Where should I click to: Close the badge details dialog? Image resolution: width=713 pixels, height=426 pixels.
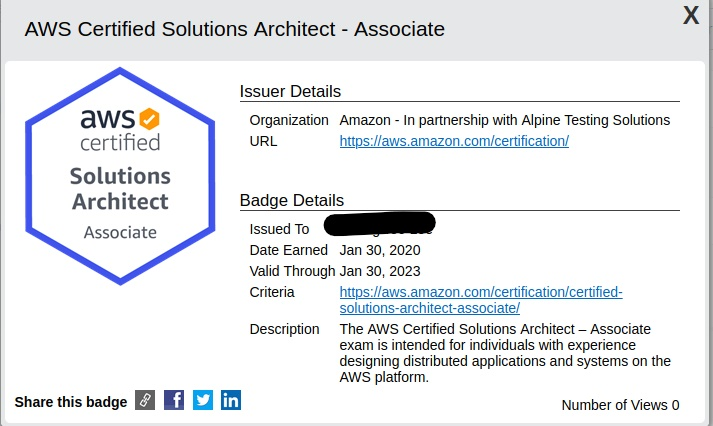click(x=691, y=15)
